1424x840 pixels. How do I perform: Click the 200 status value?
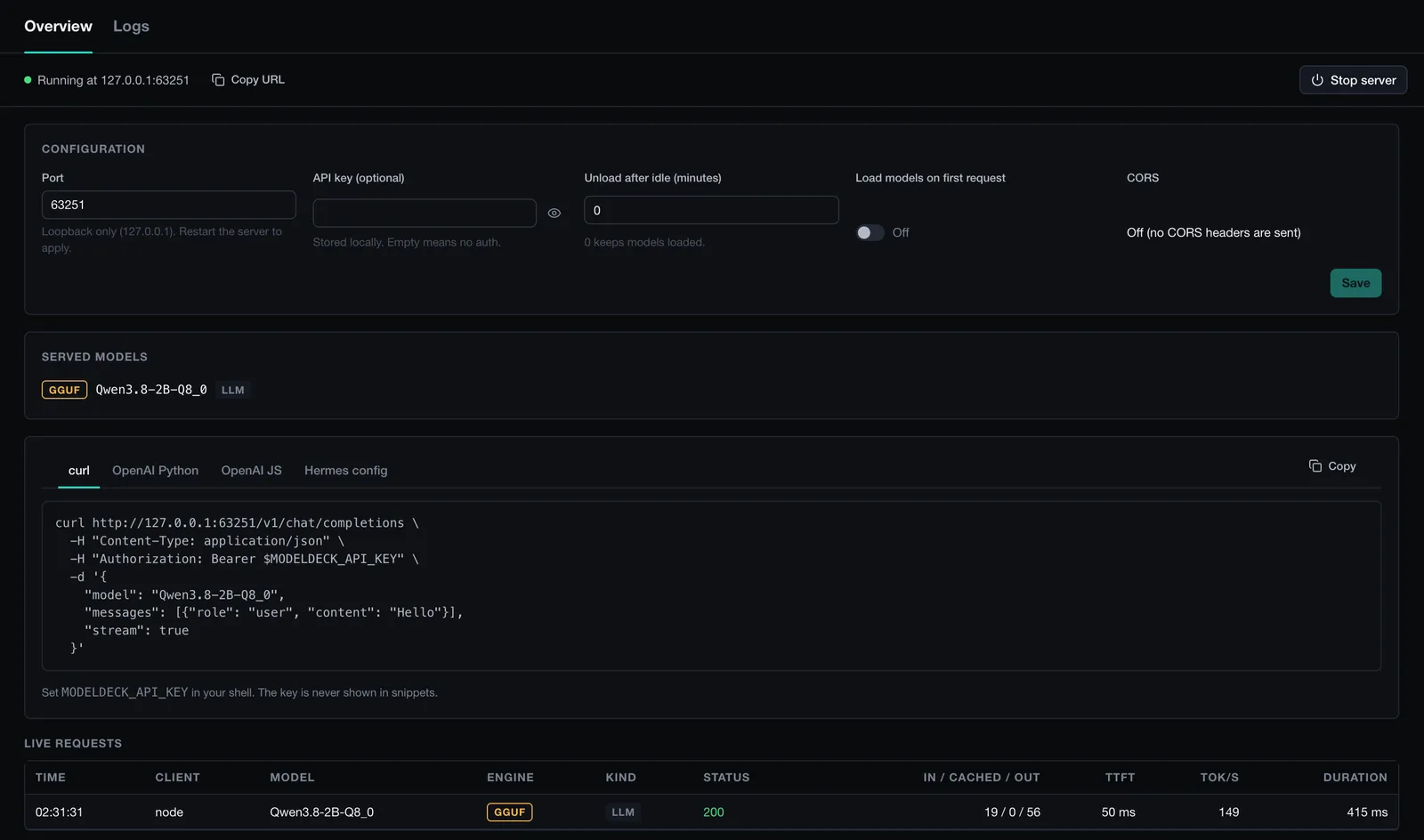click(714, 812)
